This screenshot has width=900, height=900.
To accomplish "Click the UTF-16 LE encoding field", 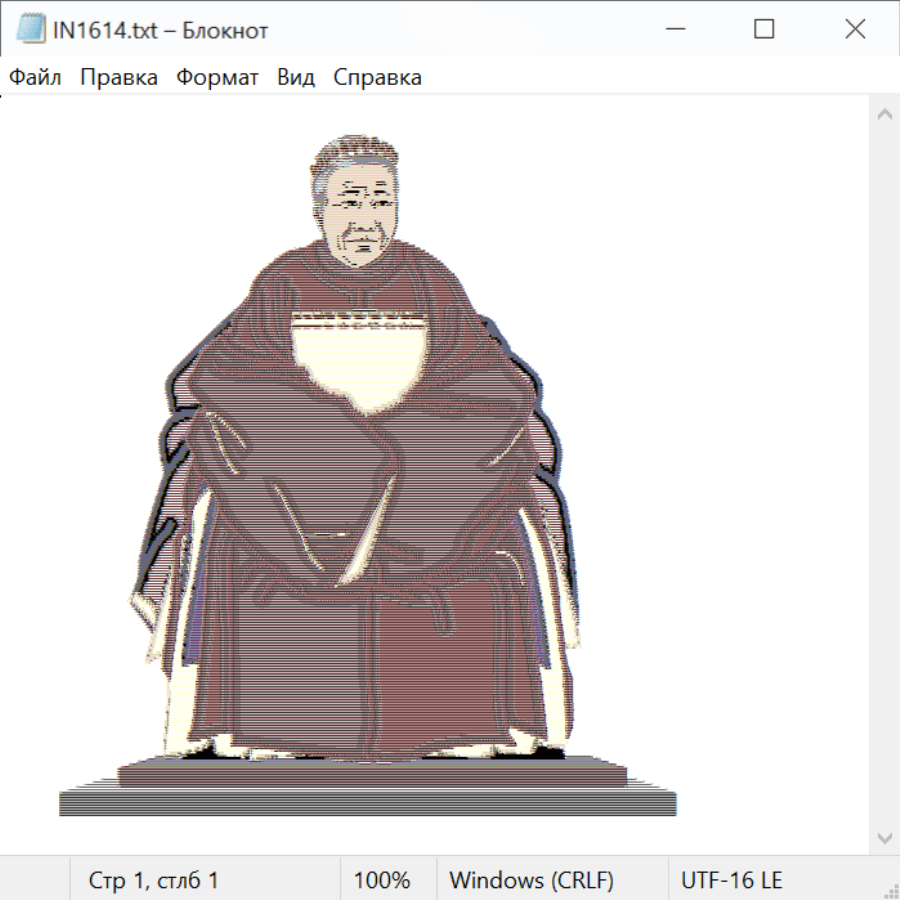I will tap(731, 880).
